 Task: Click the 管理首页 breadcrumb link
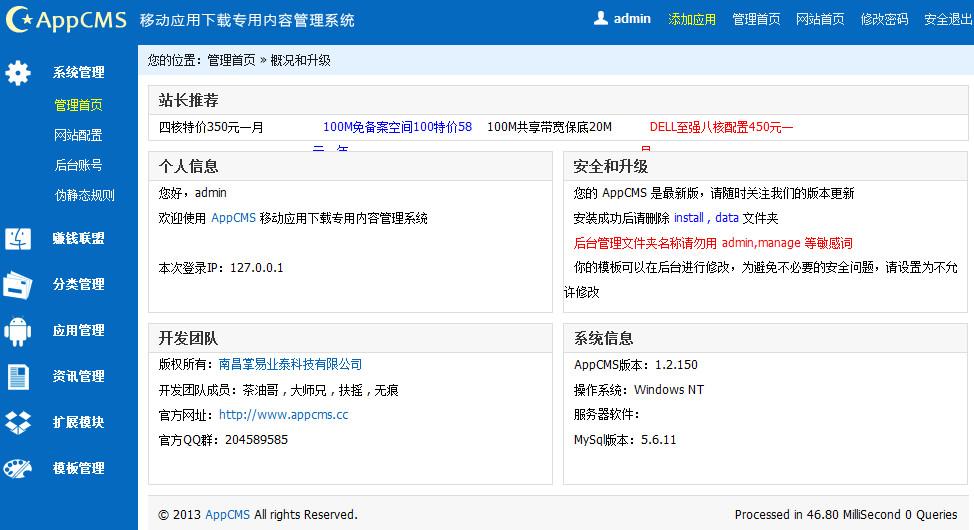pyautogui.click(x=231, y=60)
